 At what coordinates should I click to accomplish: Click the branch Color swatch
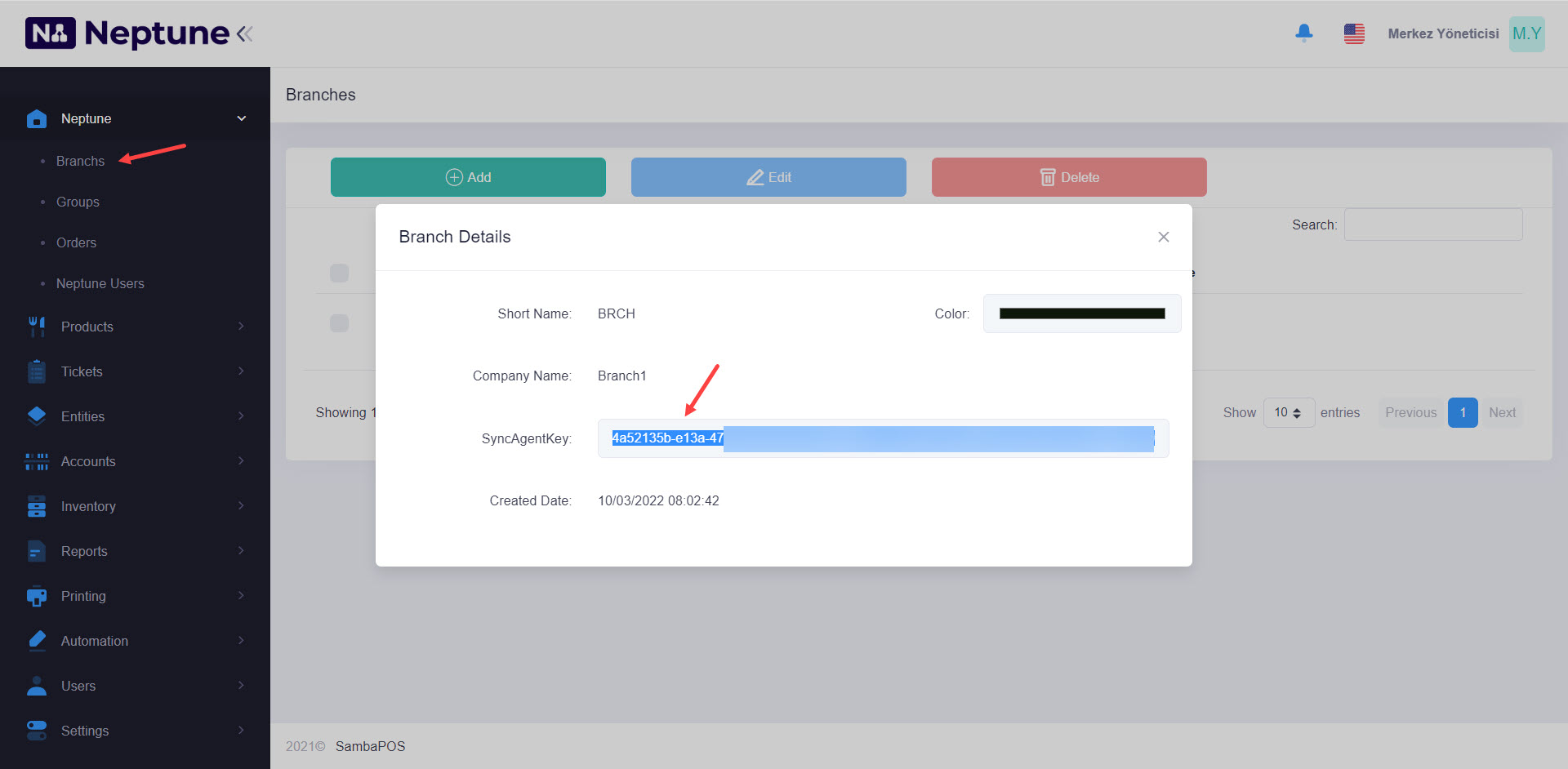point(1081,313)
